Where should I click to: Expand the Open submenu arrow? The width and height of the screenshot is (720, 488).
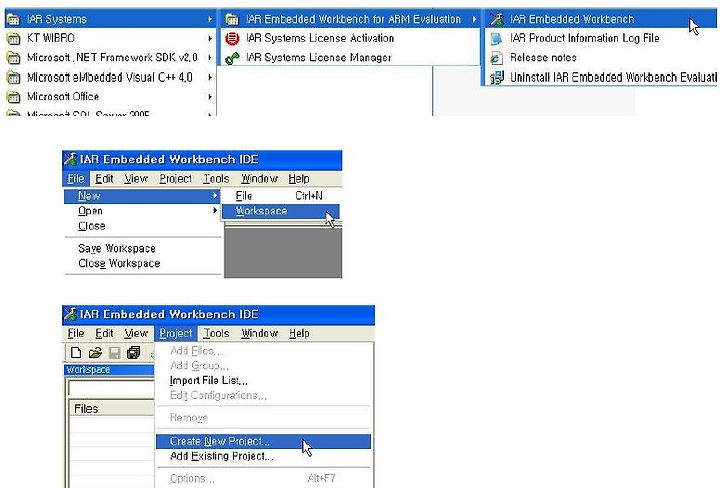point(214,211)
